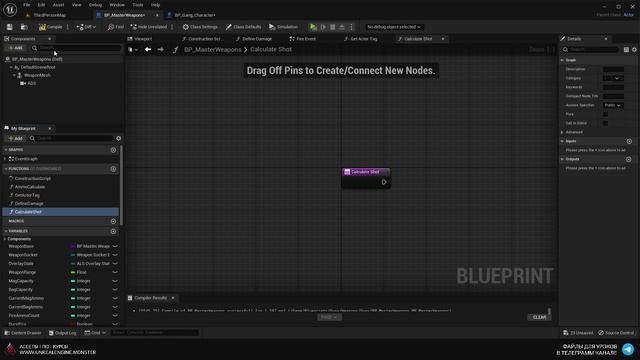
Task: Save the blueprint with the save icon
Action: 9,27
